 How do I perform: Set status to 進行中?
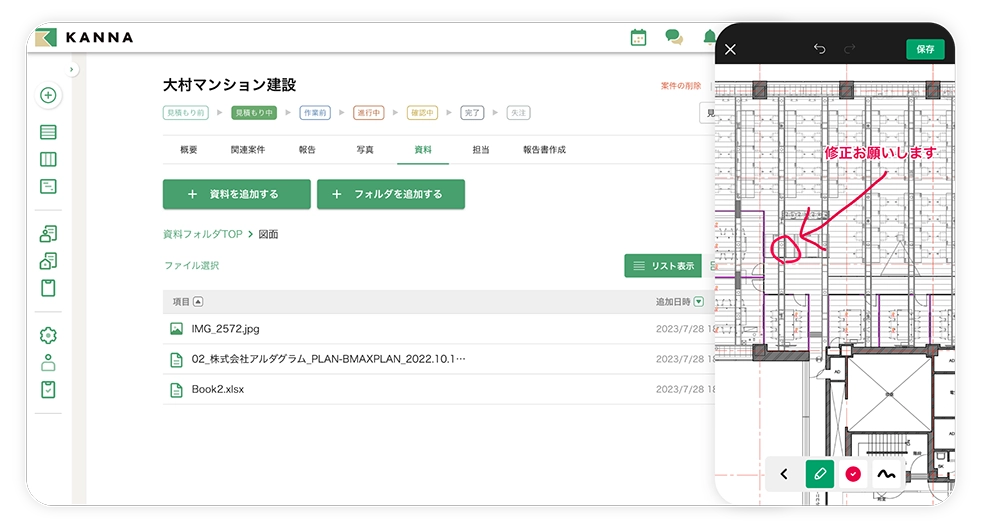pyautogui.click(x=369, y=113)
